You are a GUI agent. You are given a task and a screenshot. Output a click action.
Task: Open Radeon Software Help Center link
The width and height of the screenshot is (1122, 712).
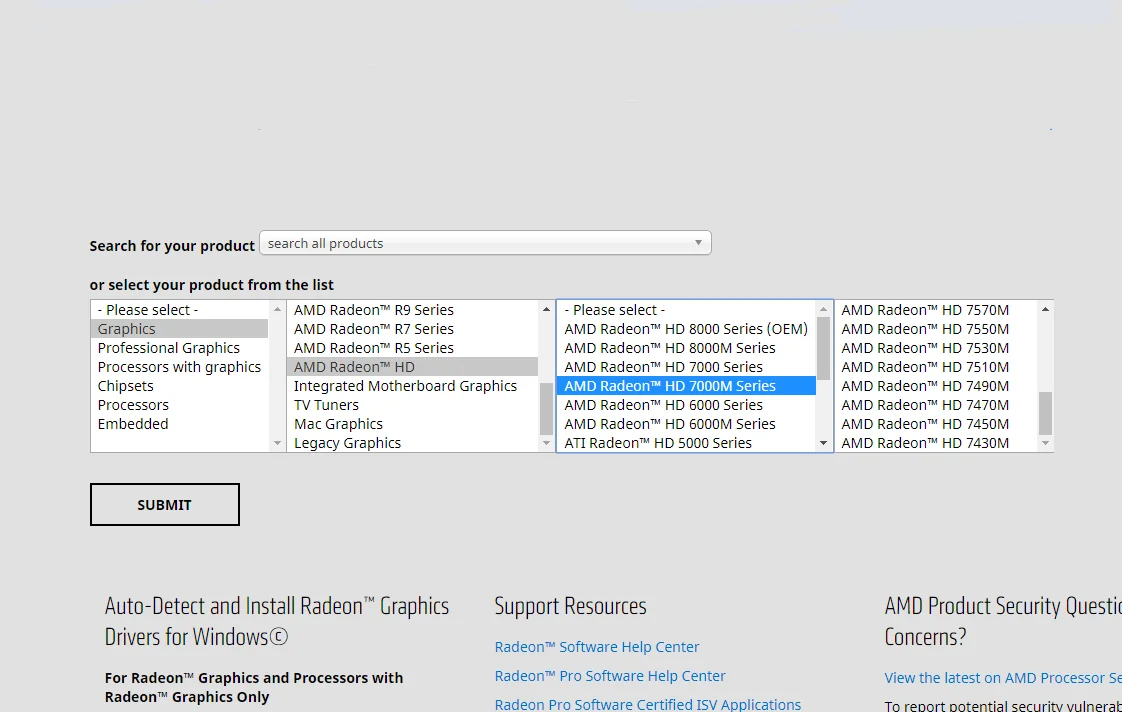click(x=597, y=647)
